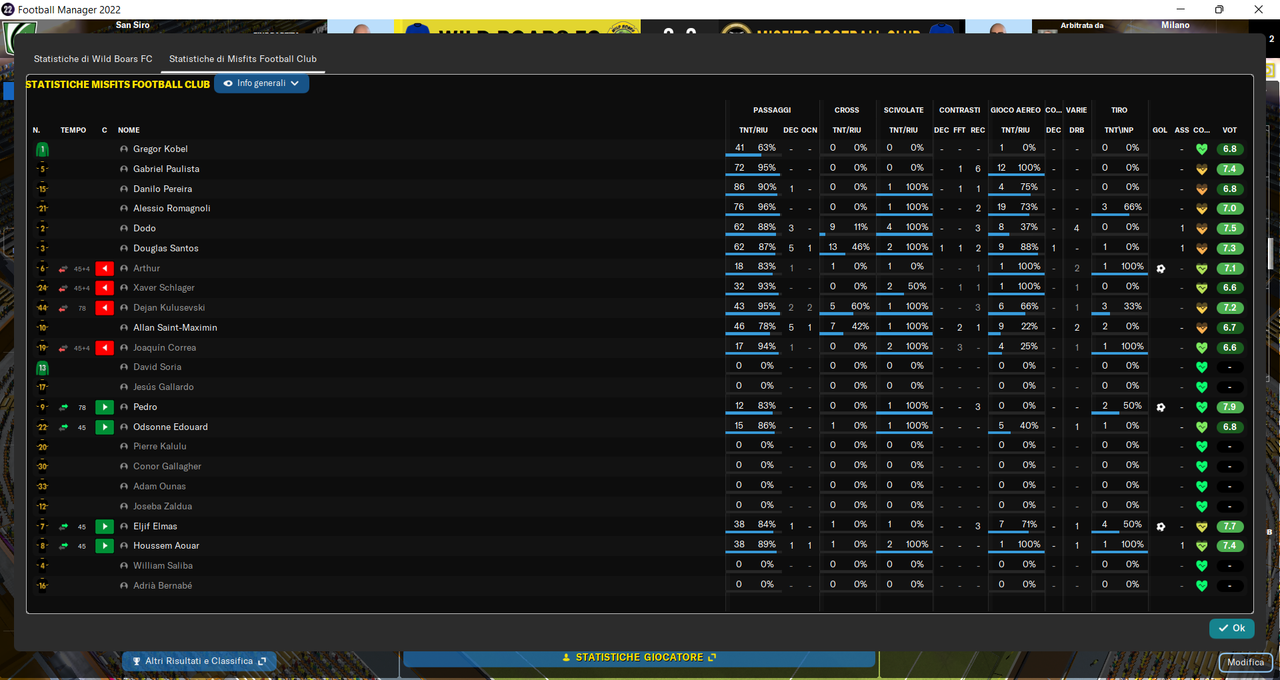Click the person icon next to Pedro
This screenshot has height=680, width=1280.
coord(124,407)
